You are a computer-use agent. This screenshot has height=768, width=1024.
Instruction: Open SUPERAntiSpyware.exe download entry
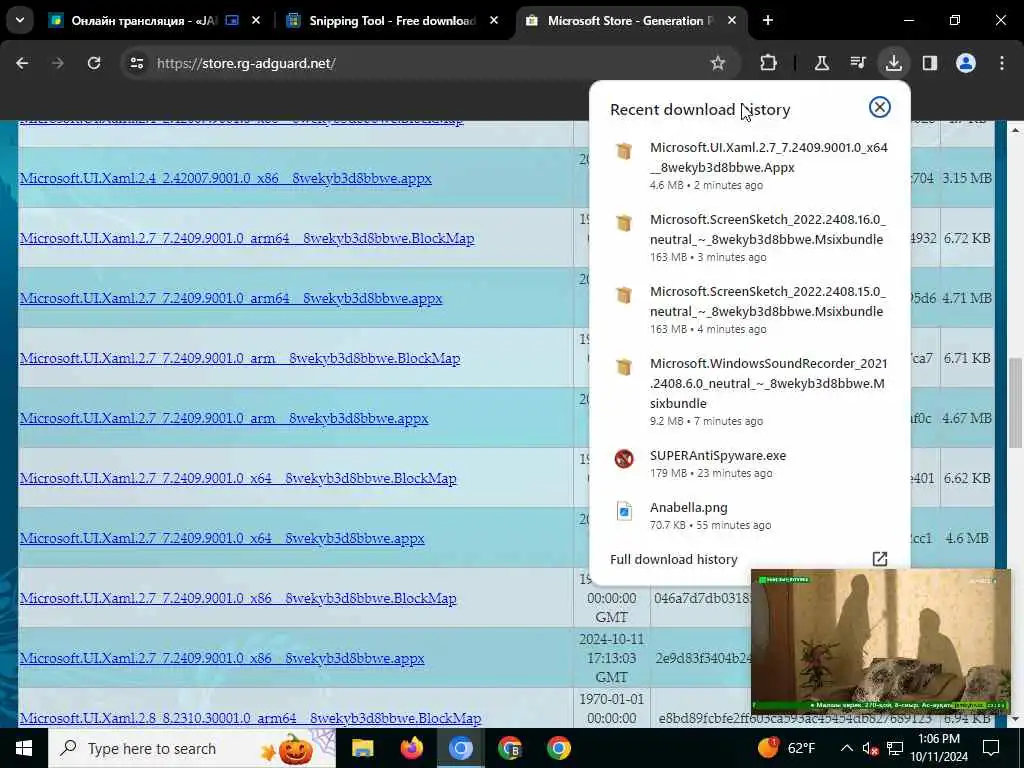click(749, 463)
